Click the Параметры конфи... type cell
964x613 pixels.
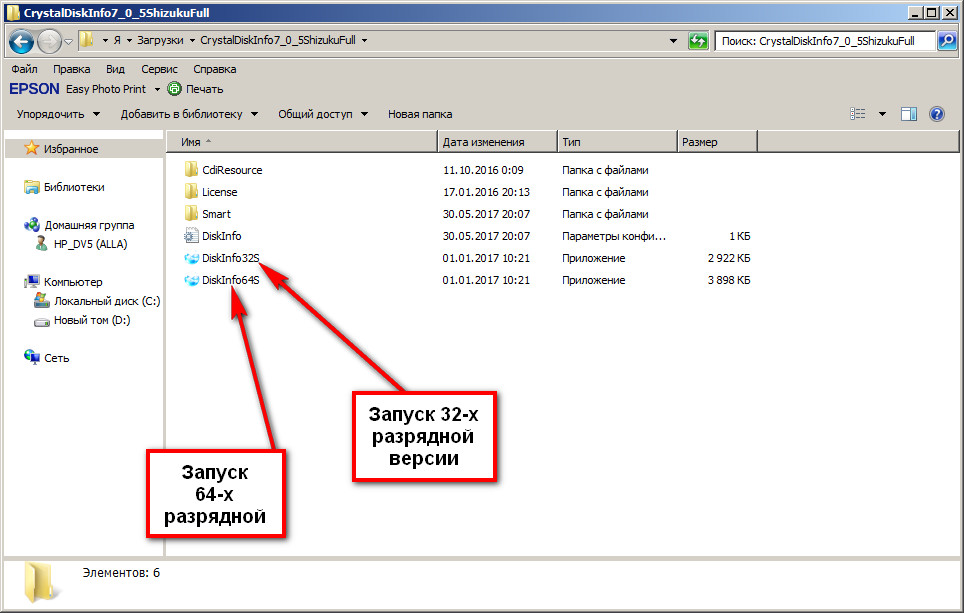pos(614,236)
